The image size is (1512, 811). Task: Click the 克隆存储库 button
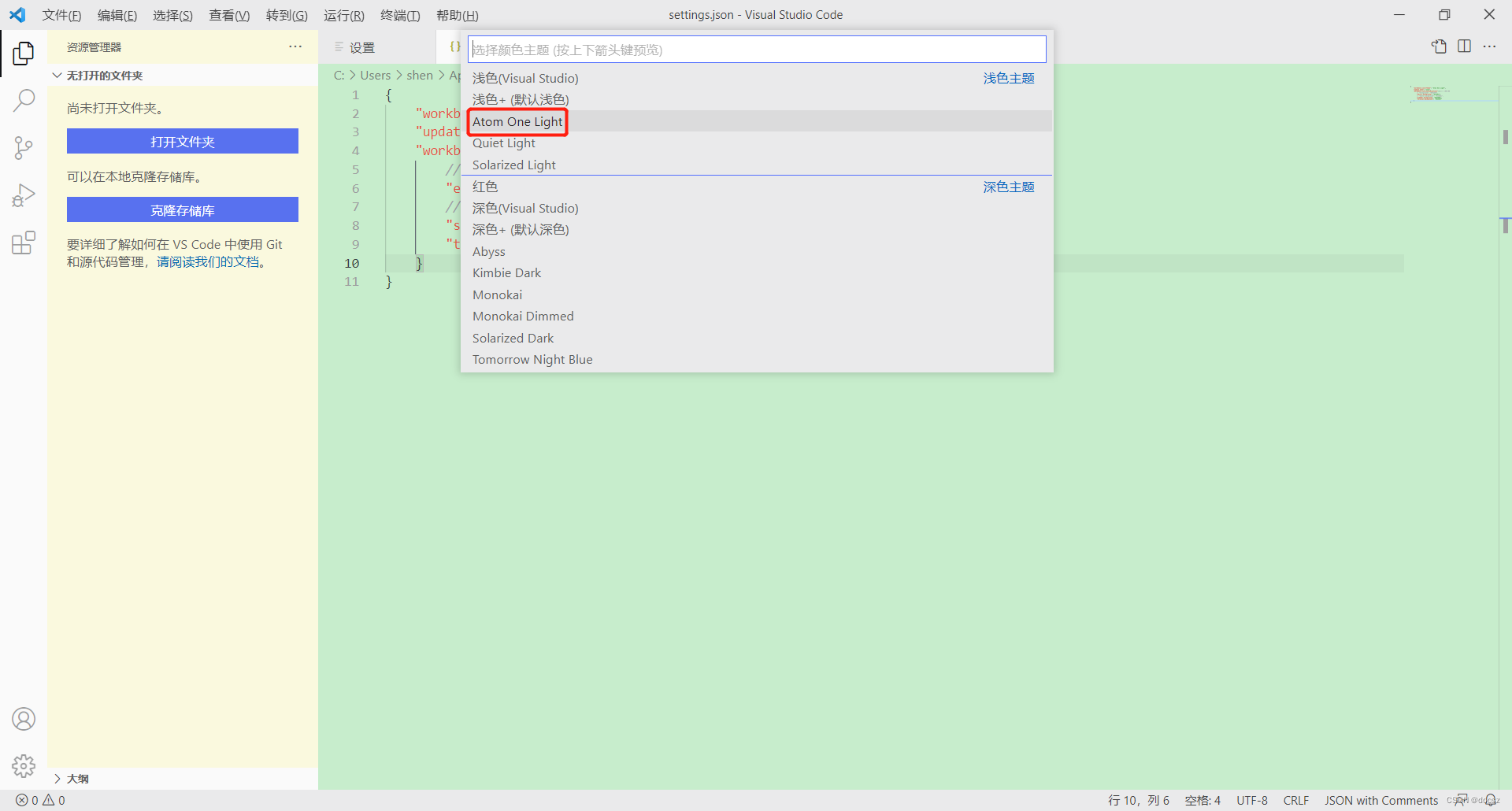(183, 210)
